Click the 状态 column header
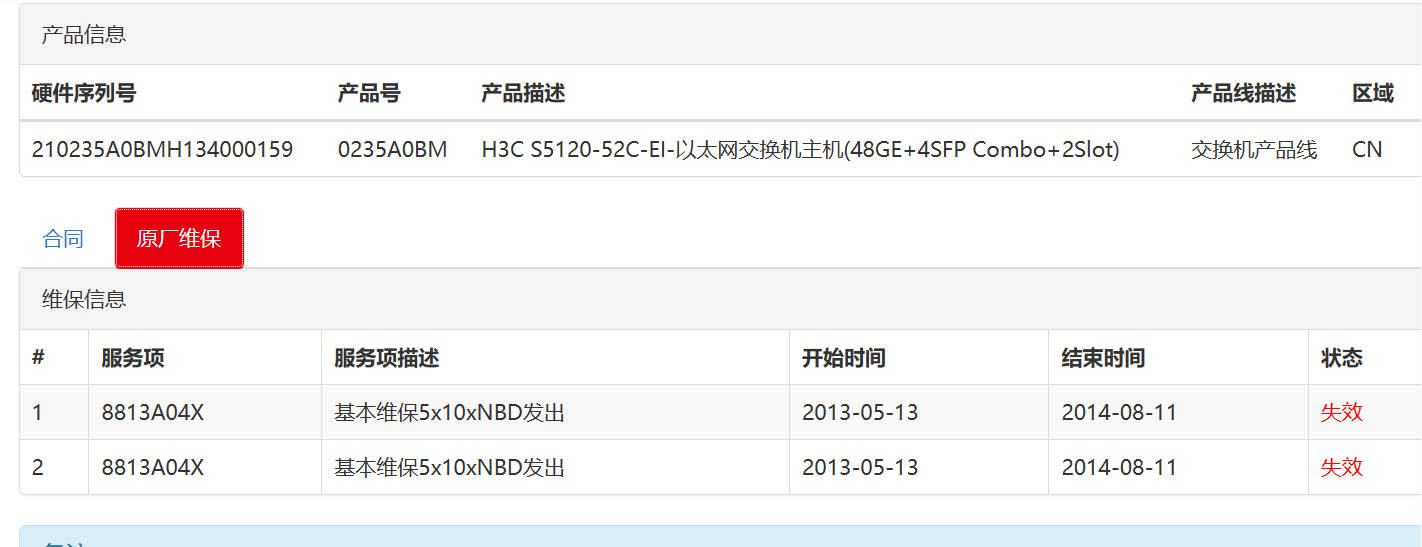Screen dimensions: 1422x547 click(1341, 358)
